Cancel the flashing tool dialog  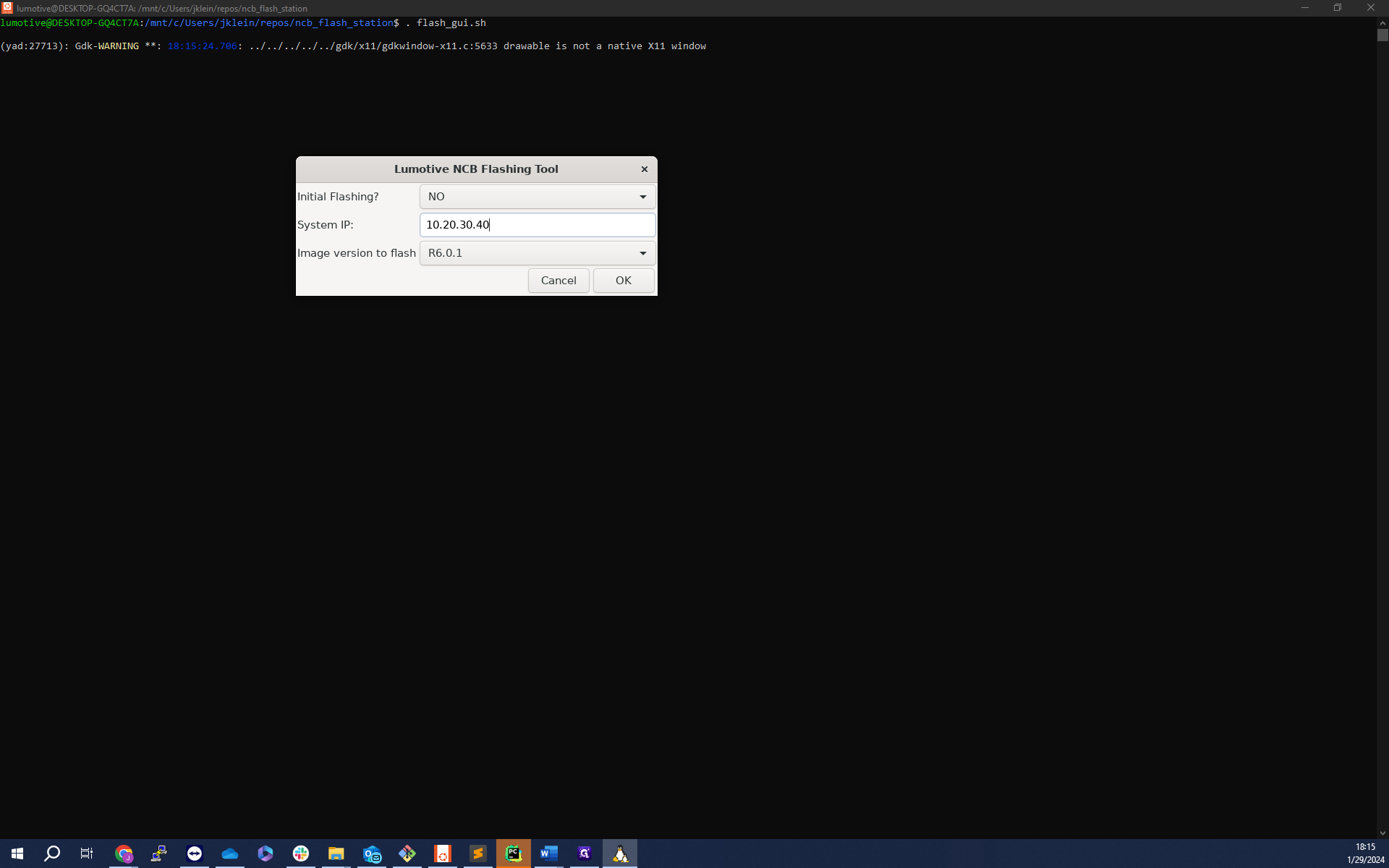(x=558, y=281)
